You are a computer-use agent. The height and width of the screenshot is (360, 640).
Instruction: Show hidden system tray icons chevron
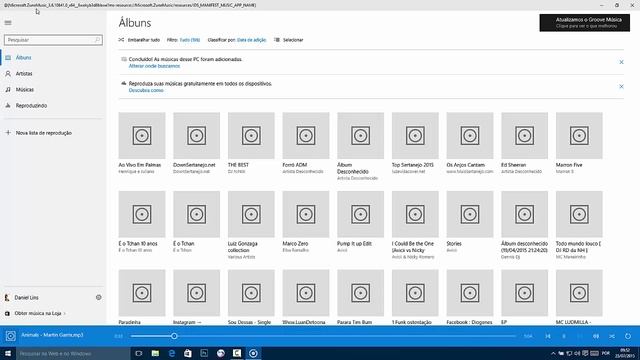553,353
